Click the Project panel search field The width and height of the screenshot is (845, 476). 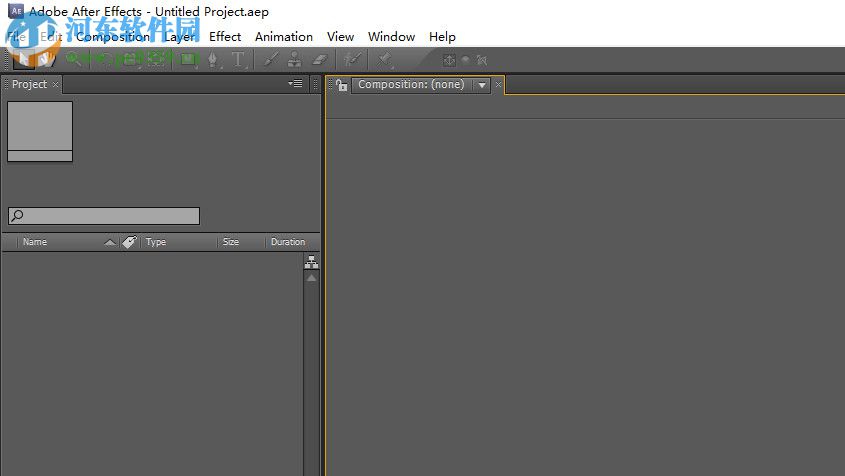click(x=104, y=216)
